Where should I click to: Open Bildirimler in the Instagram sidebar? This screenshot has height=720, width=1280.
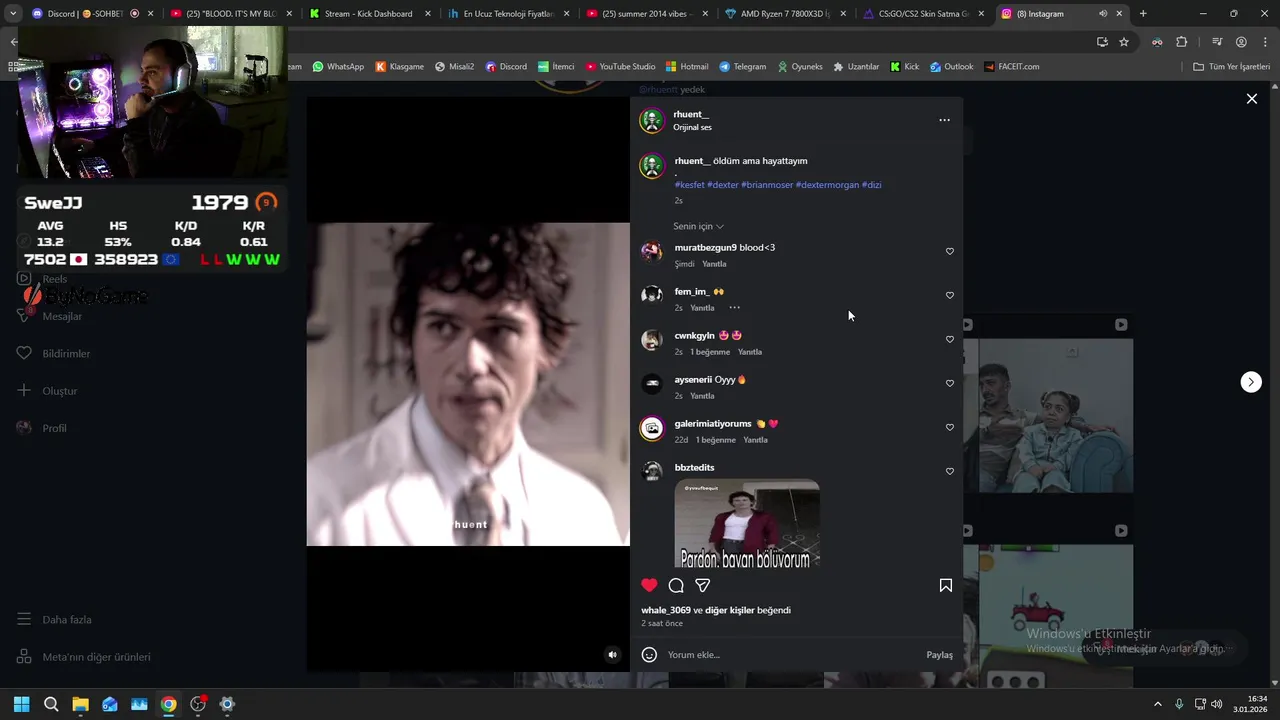click(x=54, y=354)
